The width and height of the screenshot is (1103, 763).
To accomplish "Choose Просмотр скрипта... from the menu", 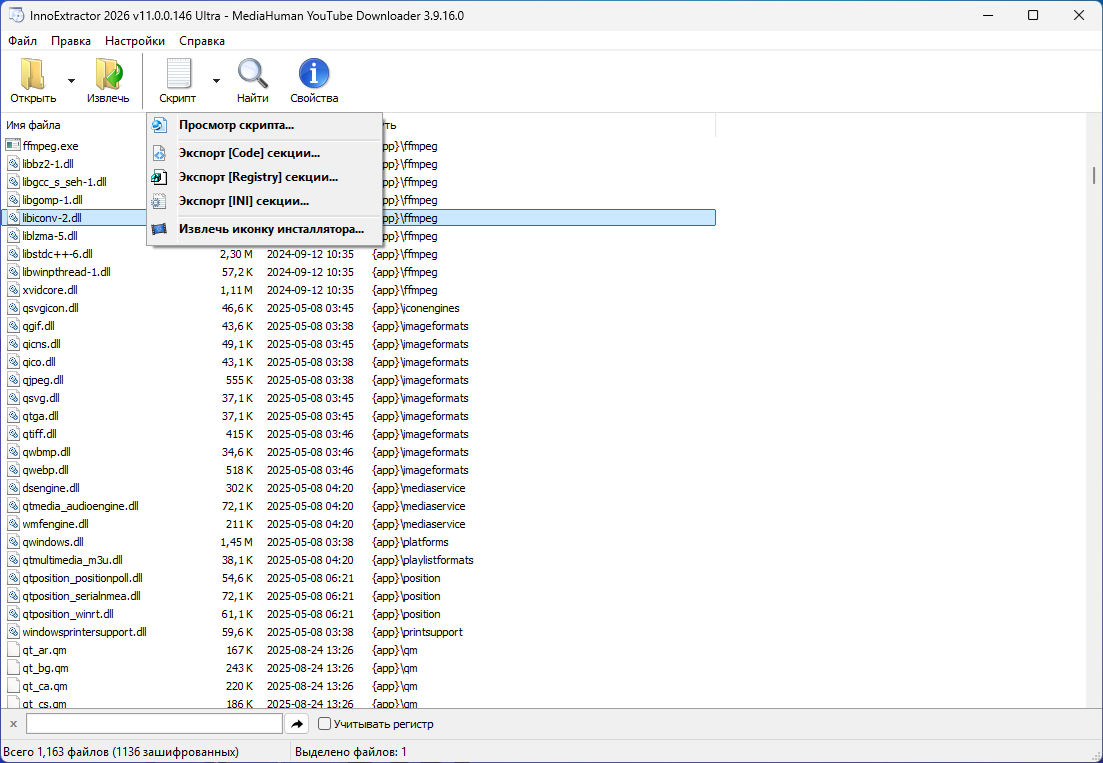I will (264, 125).
